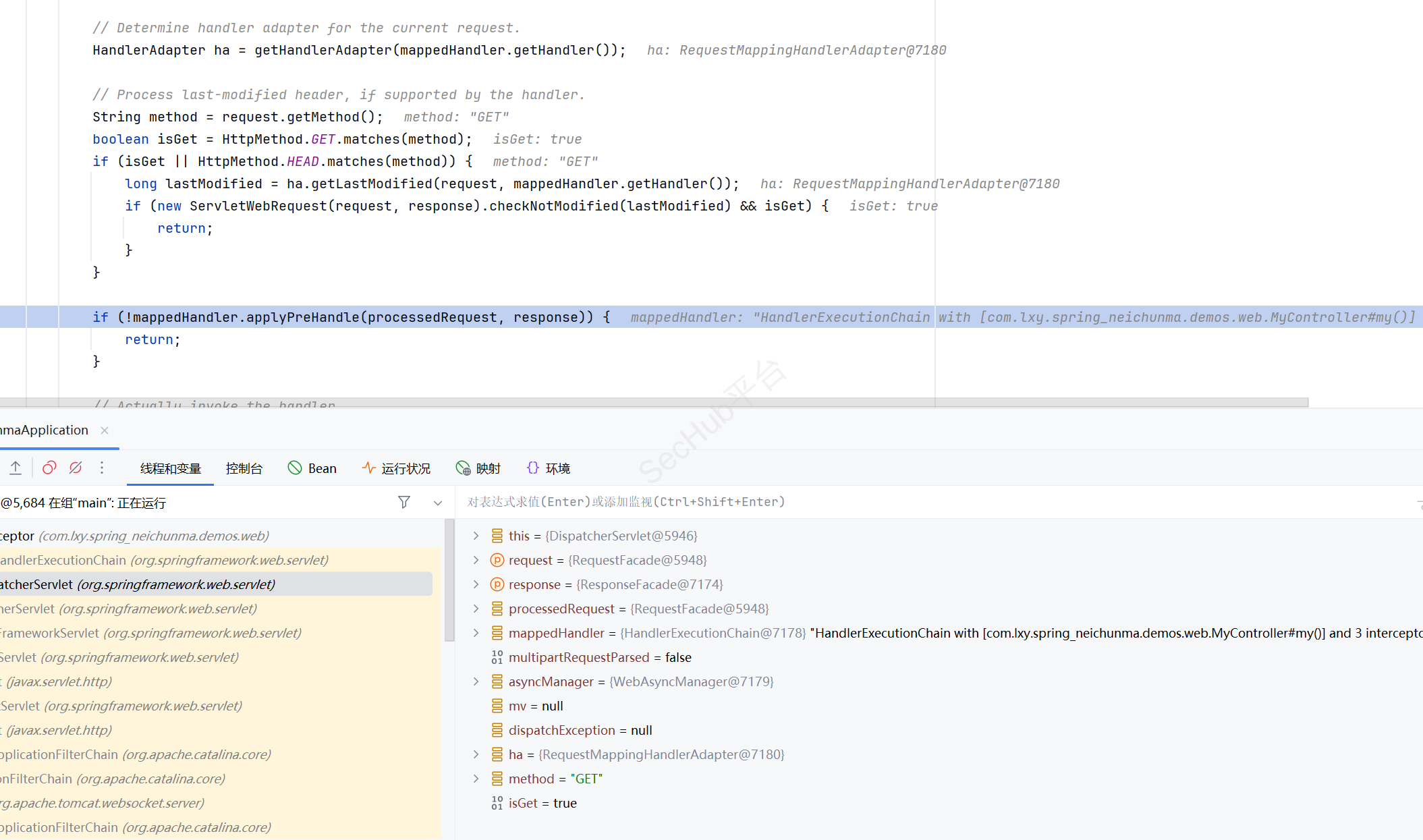The height and width of the screenshot is (840, 1423).
Task: Click the View Breakpoints red circles icon
Action: [x=49, y=468]
